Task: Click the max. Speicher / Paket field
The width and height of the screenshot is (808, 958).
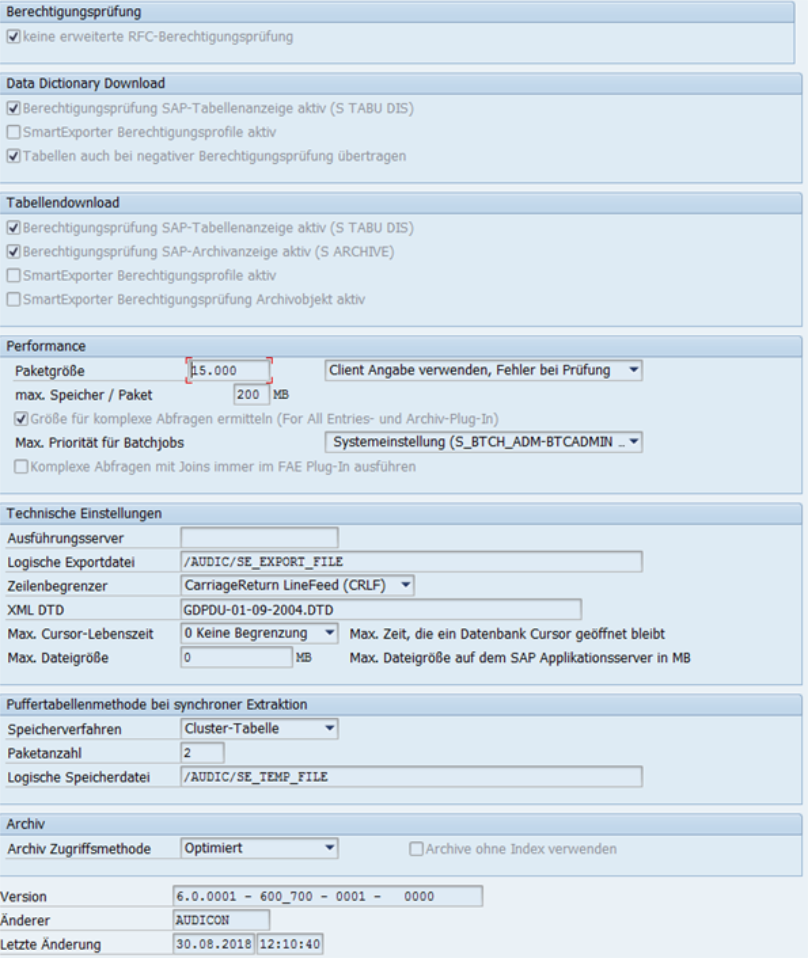Action: coord(251,395)
